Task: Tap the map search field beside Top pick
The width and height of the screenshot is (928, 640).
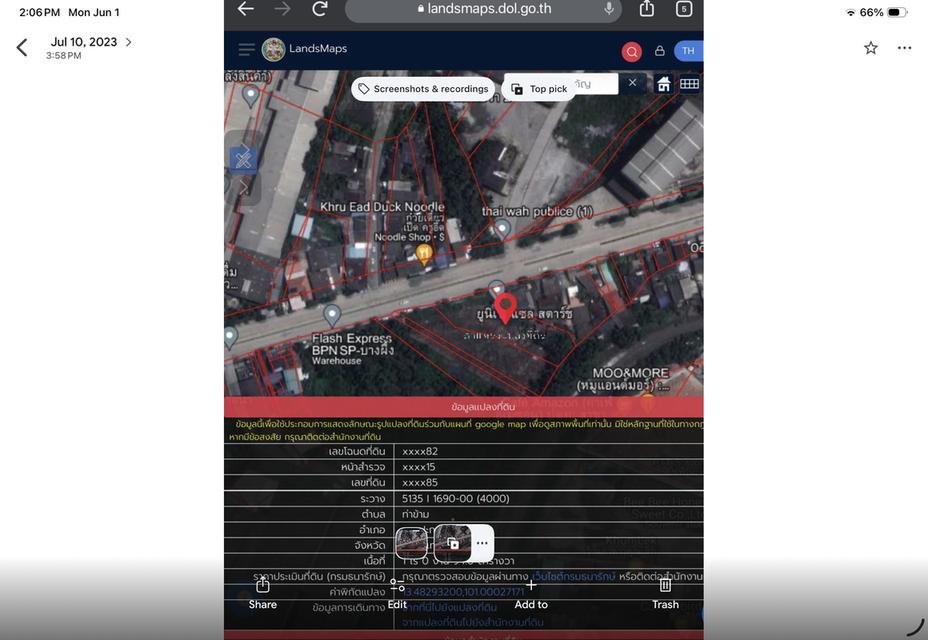Action: pyautogui.click(x=595, y=83)
